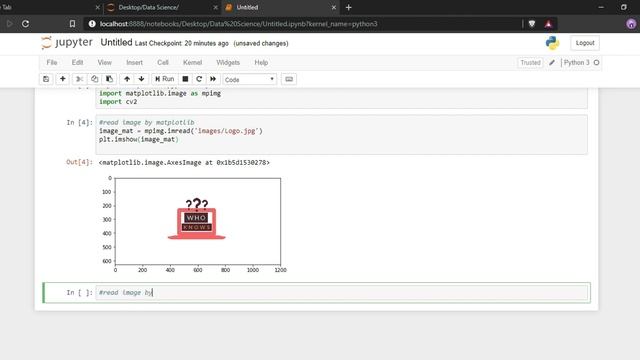This screenshot has height=360, width=640.
Task: Open the Cell menu
Action: point(163,62)
